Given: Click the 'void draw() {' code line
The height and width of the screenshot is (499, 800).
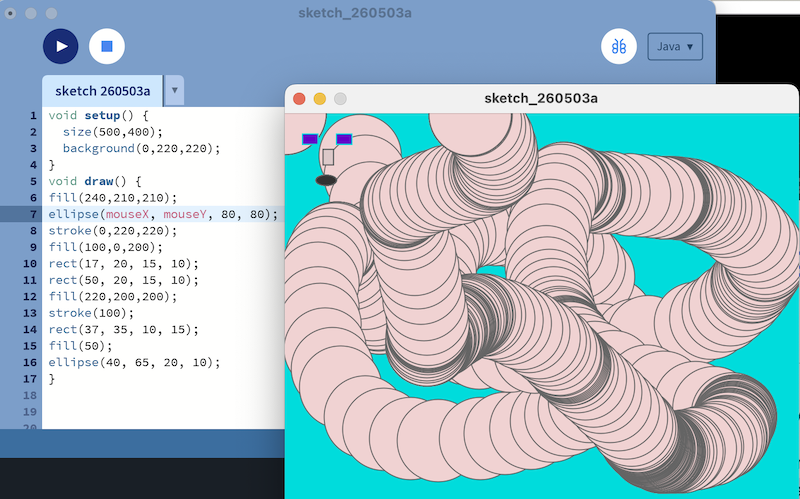Looking at the screenshot, I should [95, 181].
